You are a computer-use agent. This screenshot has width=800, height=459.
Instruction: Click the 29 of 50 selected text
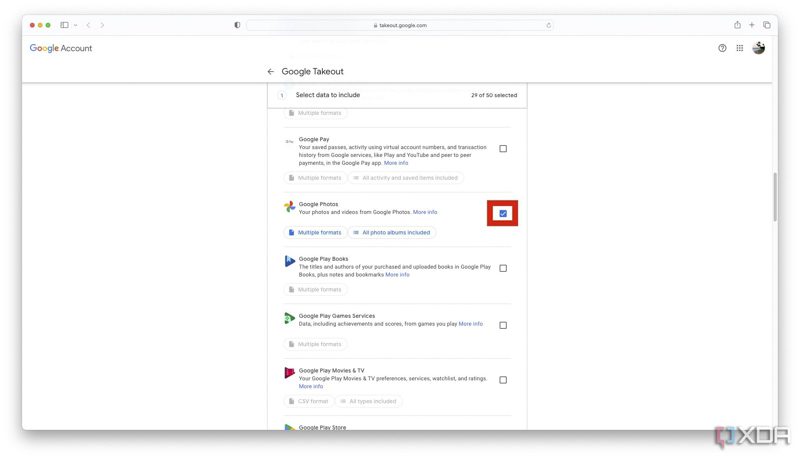click(x=494, y=95)
